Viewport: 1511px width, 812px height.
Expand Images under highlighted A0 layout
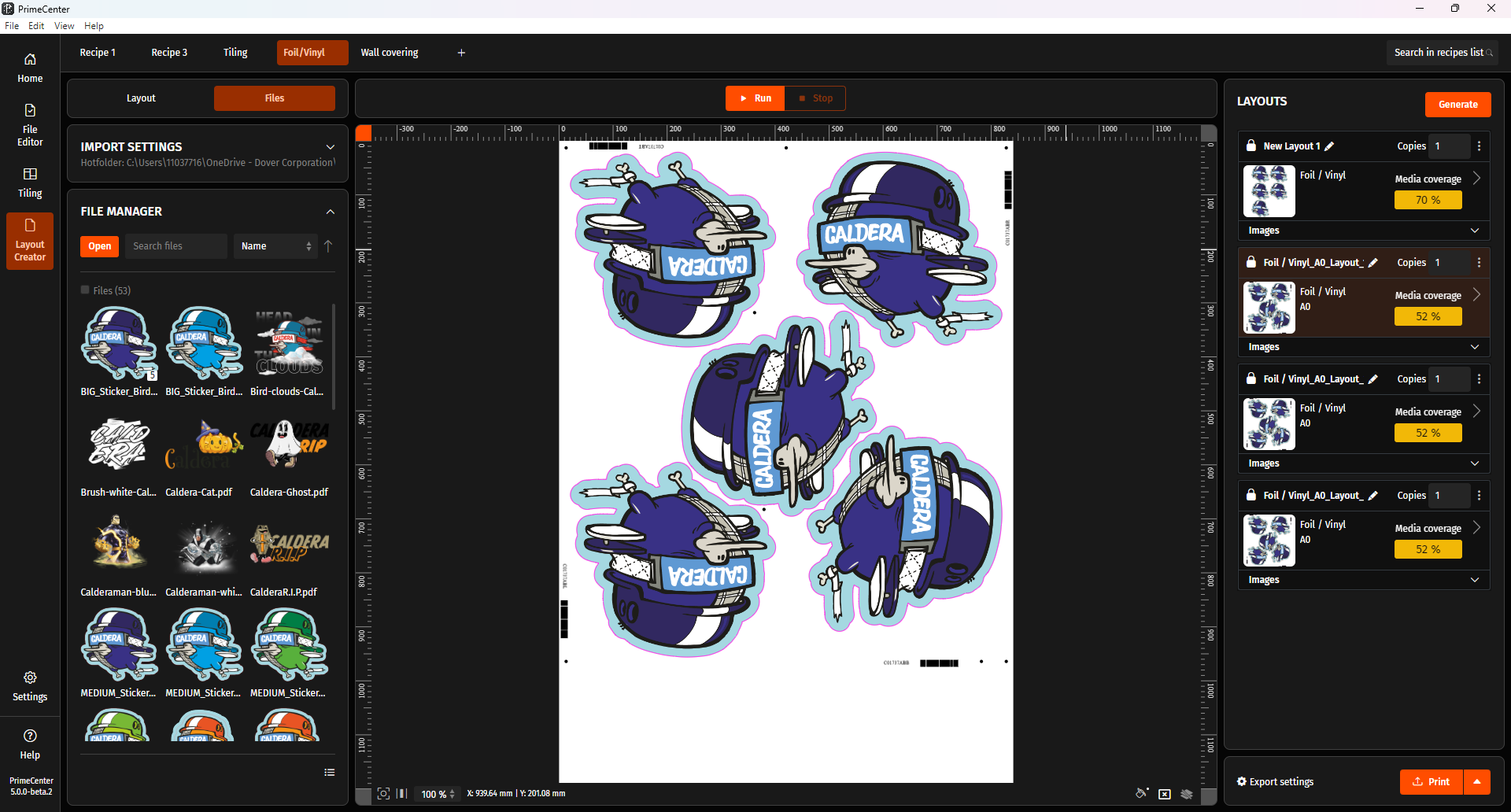(x=1475, y=347)
